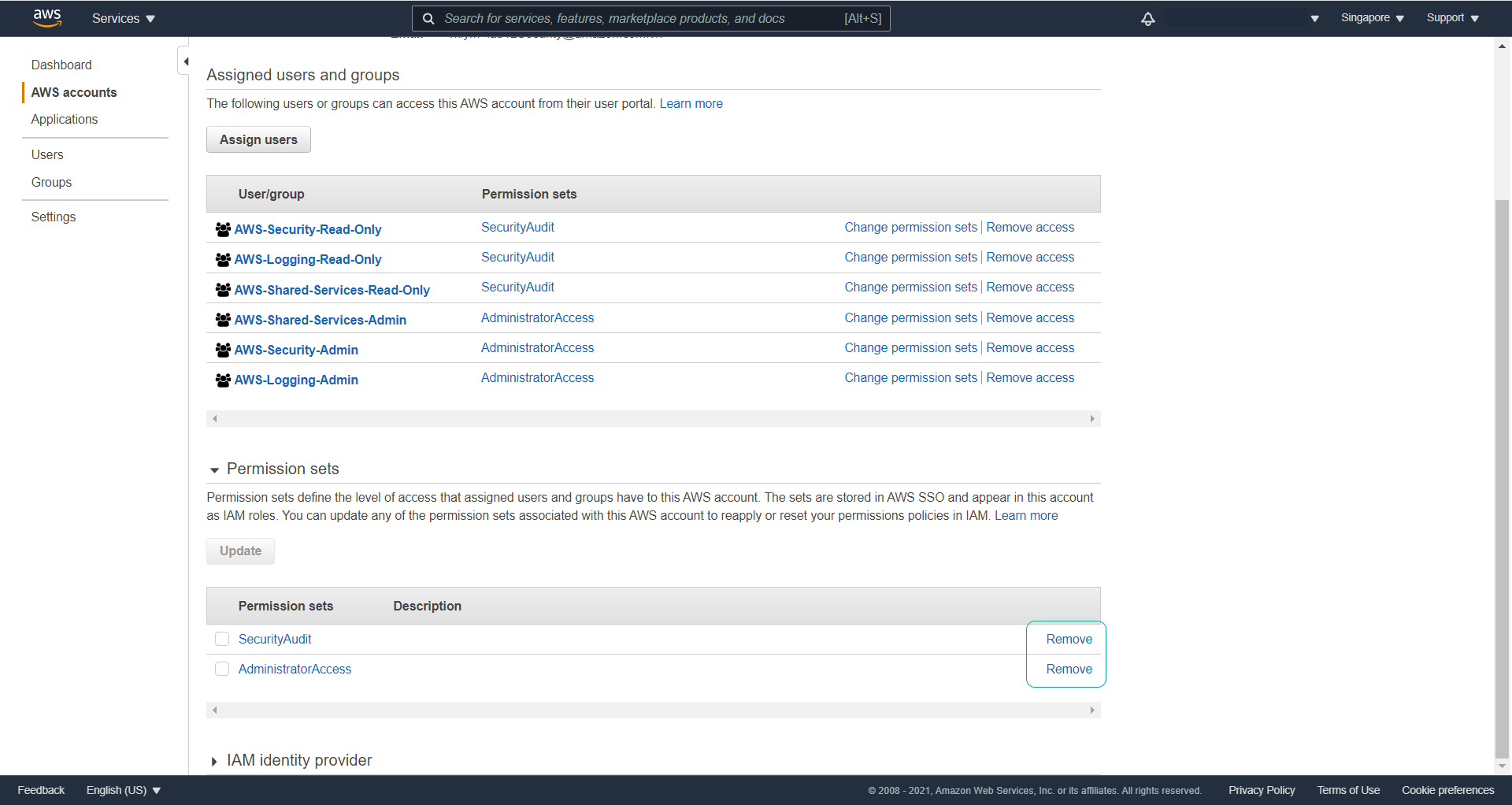Click group icon beside AWS-Shared-Services-Read-Only
The image size is (1512, 805).
pyautogui.click(x=223, y=290)
